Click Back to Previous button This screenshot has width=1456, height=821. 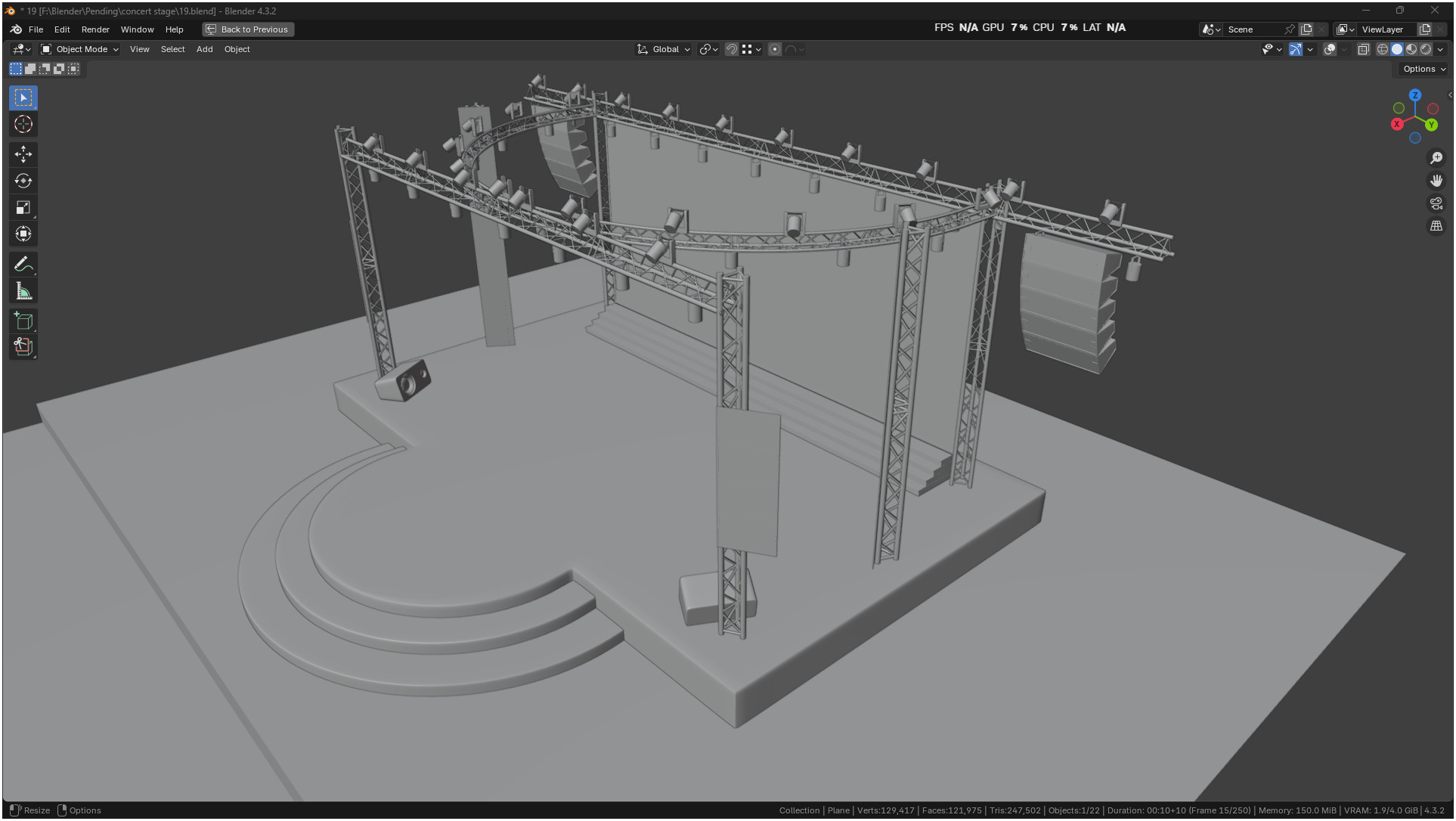point(248,29)
